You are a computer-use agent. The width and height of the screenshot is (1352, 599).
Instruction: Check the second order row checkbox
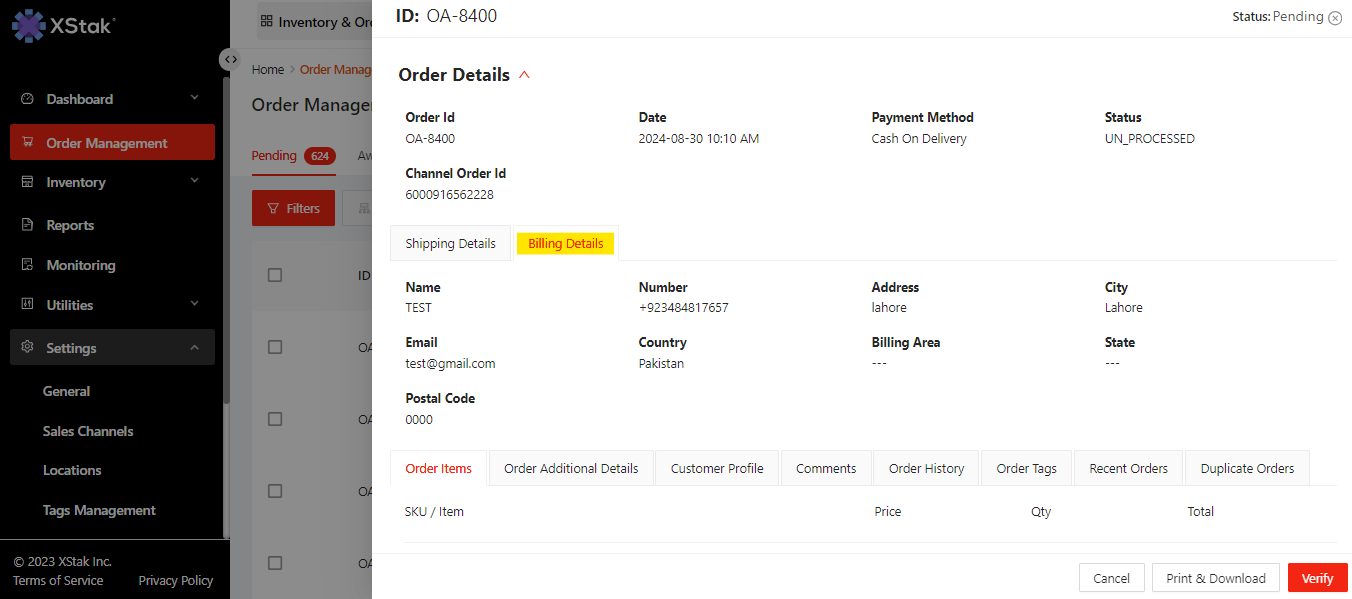(275, 419)
